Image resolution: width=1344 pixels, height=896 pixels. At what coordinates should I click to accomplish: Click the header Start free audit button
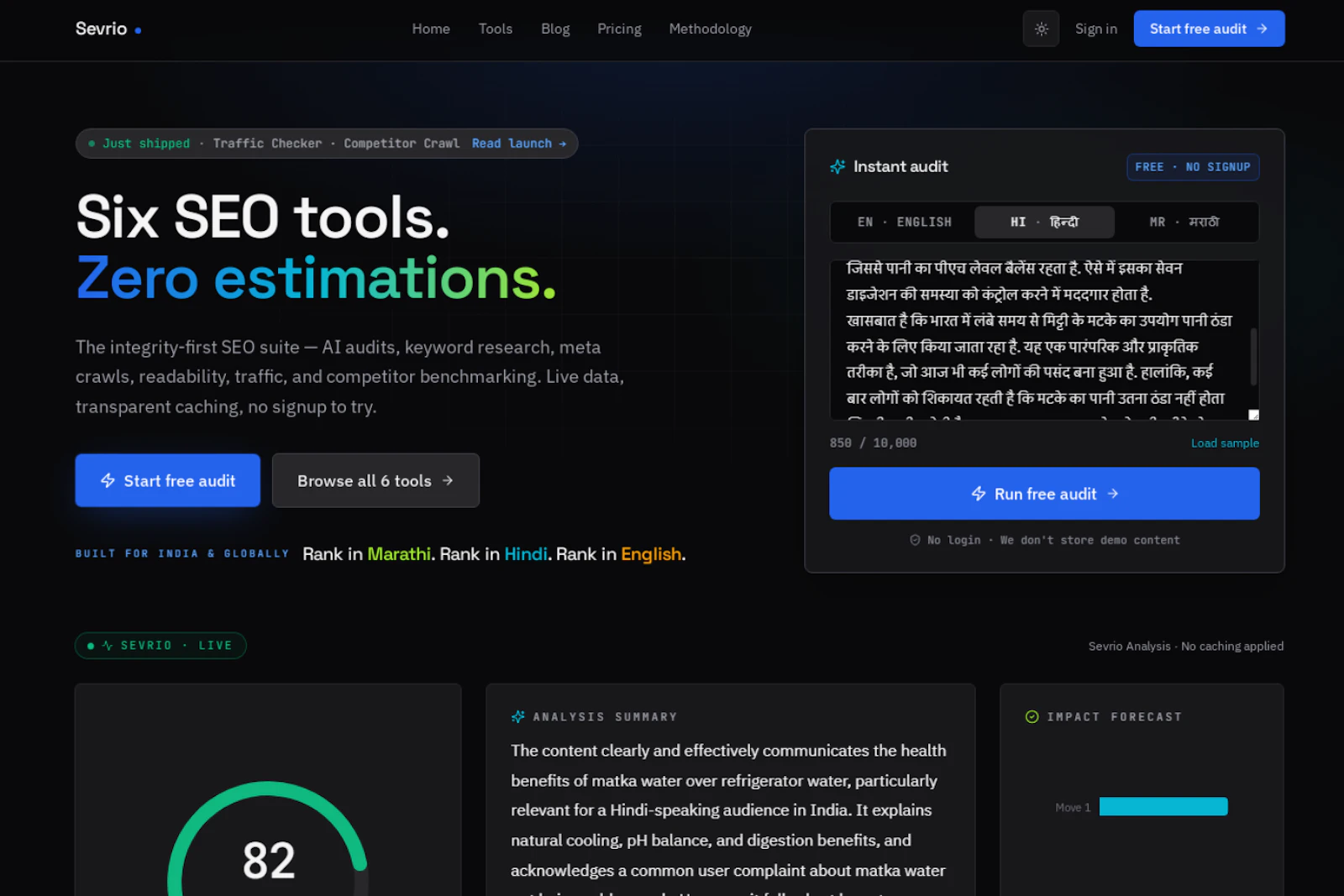click(1209, 29)
